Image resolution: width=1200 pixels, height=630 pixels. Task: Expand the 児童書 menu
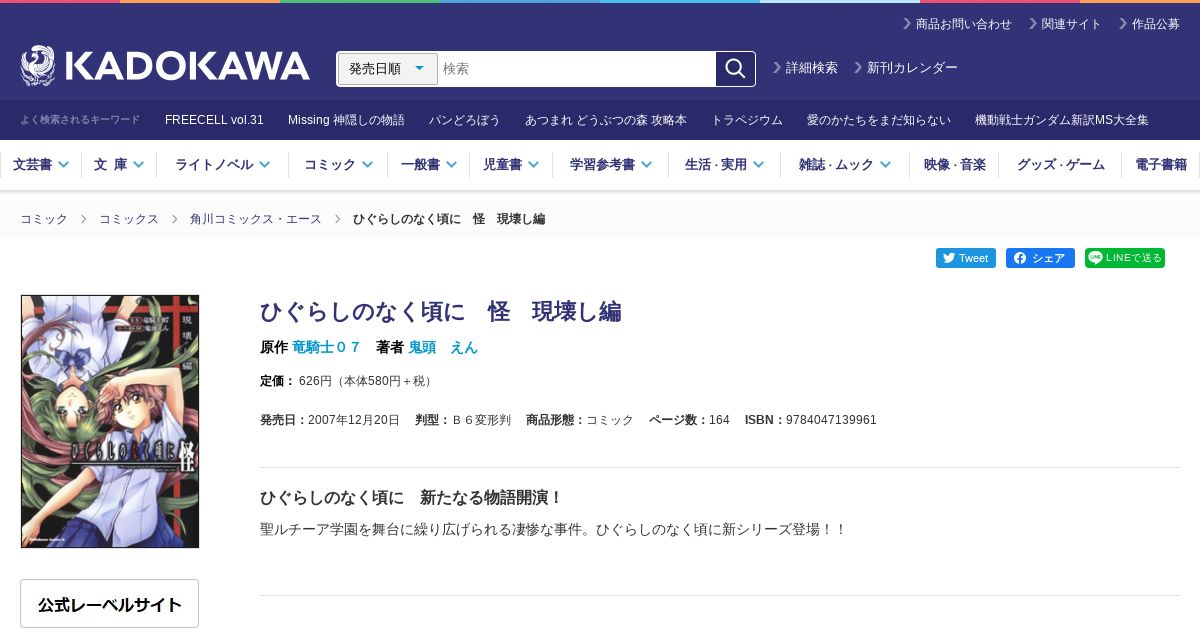[510, 165]
